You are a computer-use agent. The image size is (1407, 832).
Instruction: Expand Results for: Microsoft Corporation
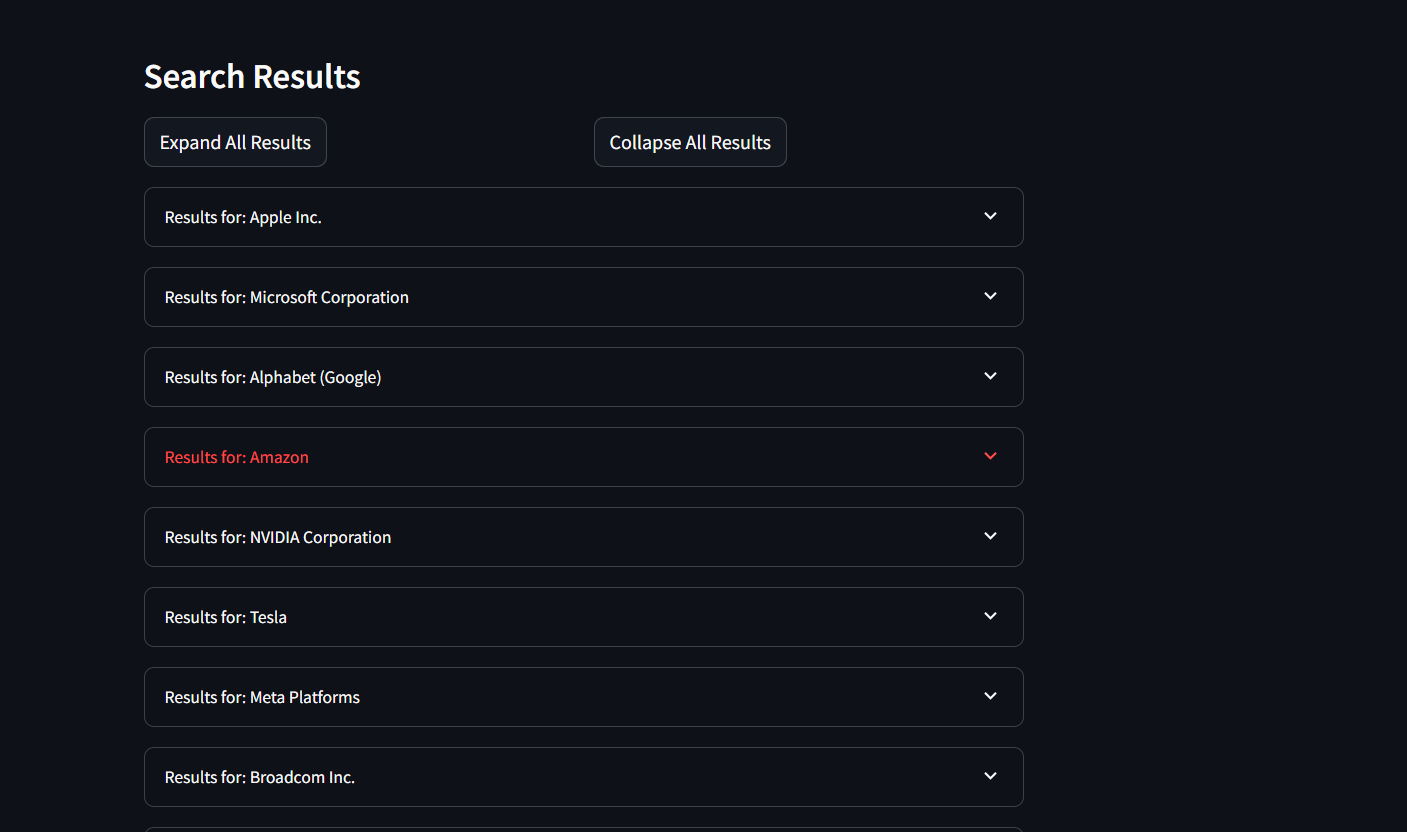[x=584, y=297]
